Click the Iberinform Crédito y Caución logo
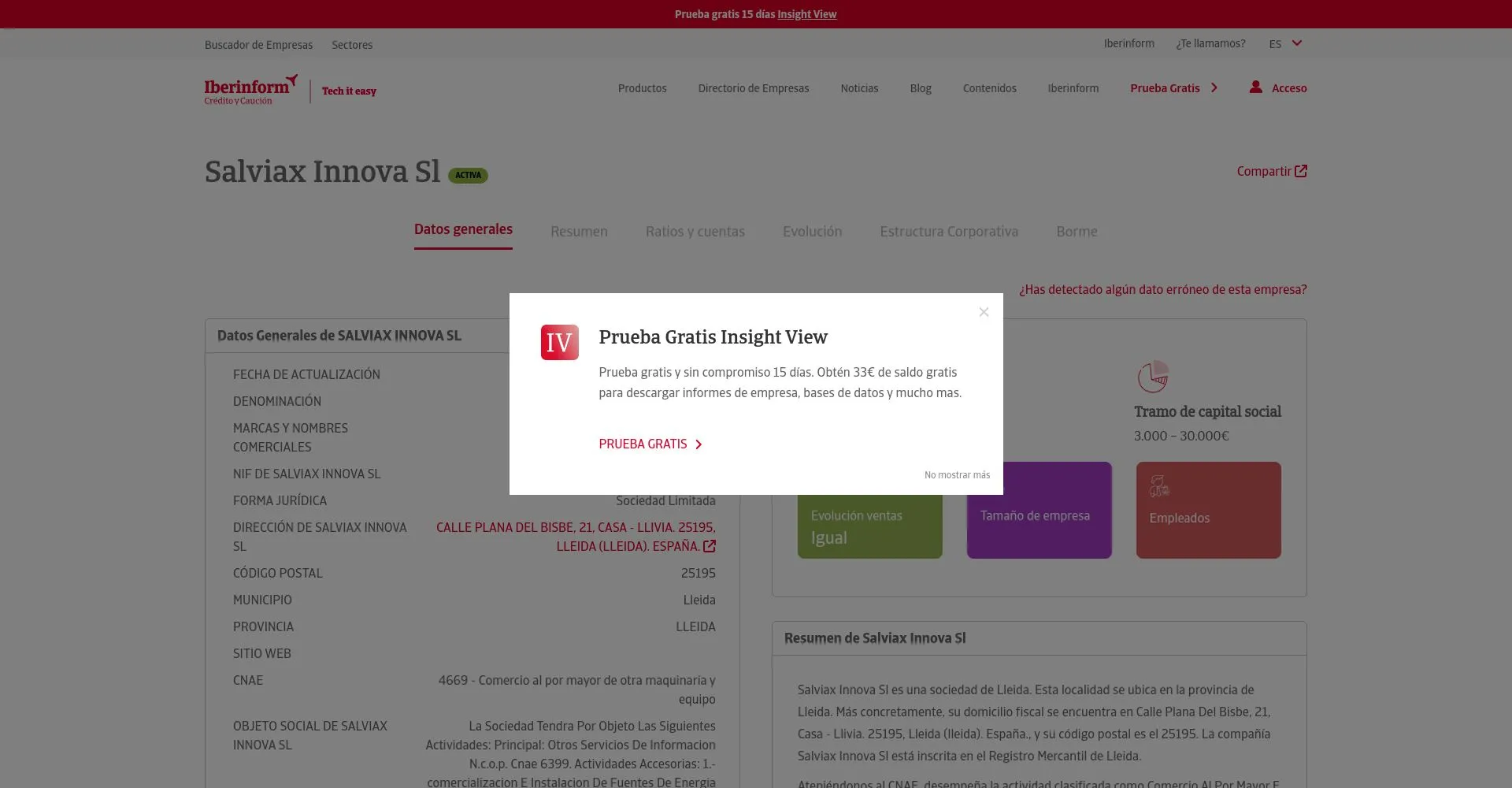1512x788 pixels. coord(251,90)
